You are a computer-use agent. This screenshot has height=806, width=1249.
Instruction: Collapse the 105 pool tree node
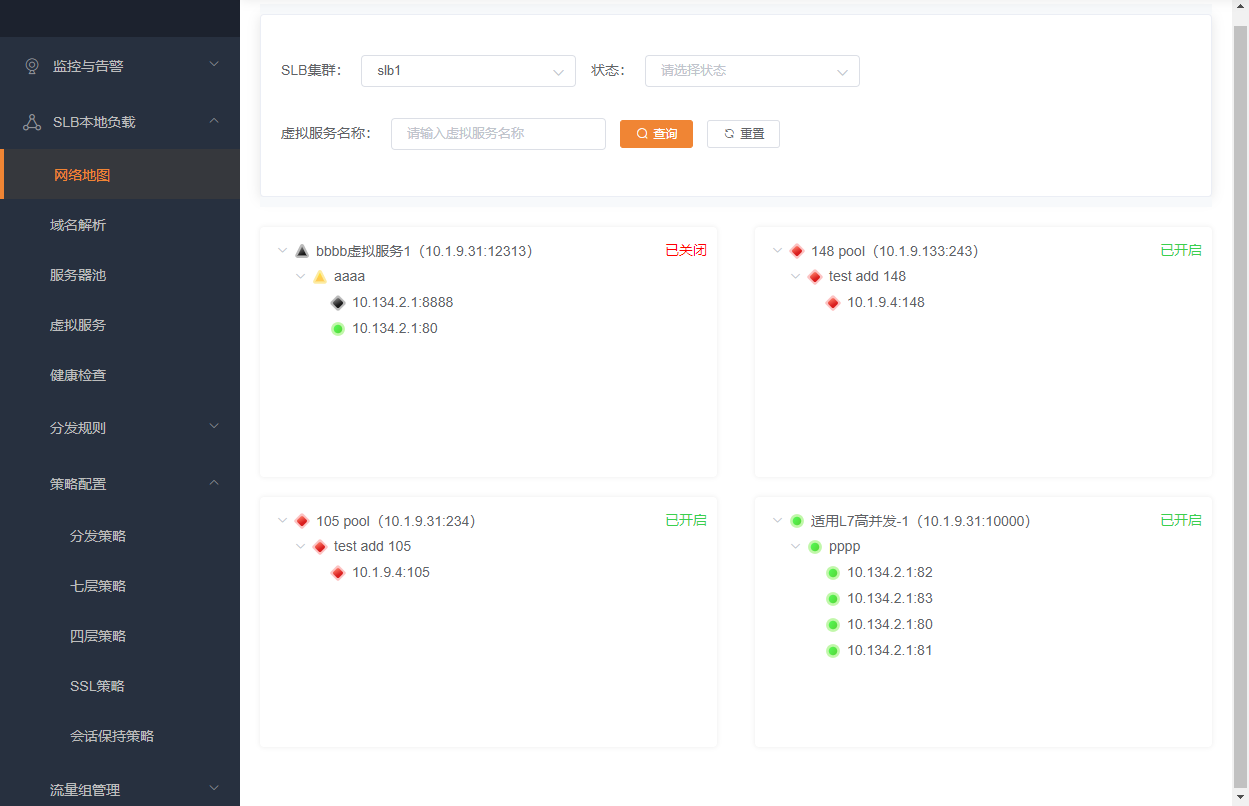click(283, 521)
